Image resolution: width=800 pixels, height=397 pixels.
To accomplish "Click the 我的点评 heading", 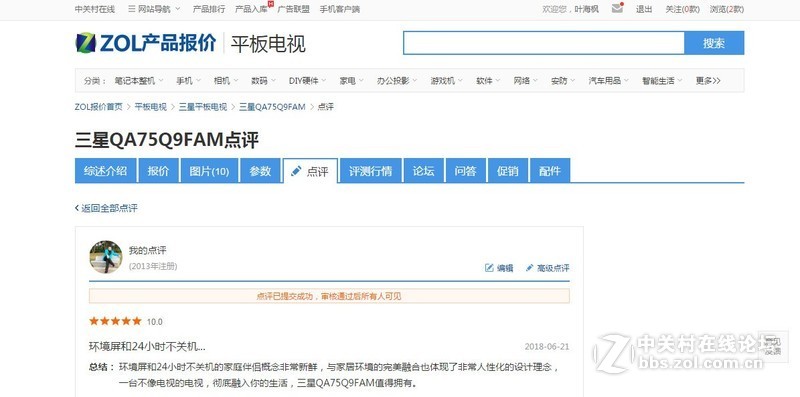I will pyautogui.click(x=147, y=251).
